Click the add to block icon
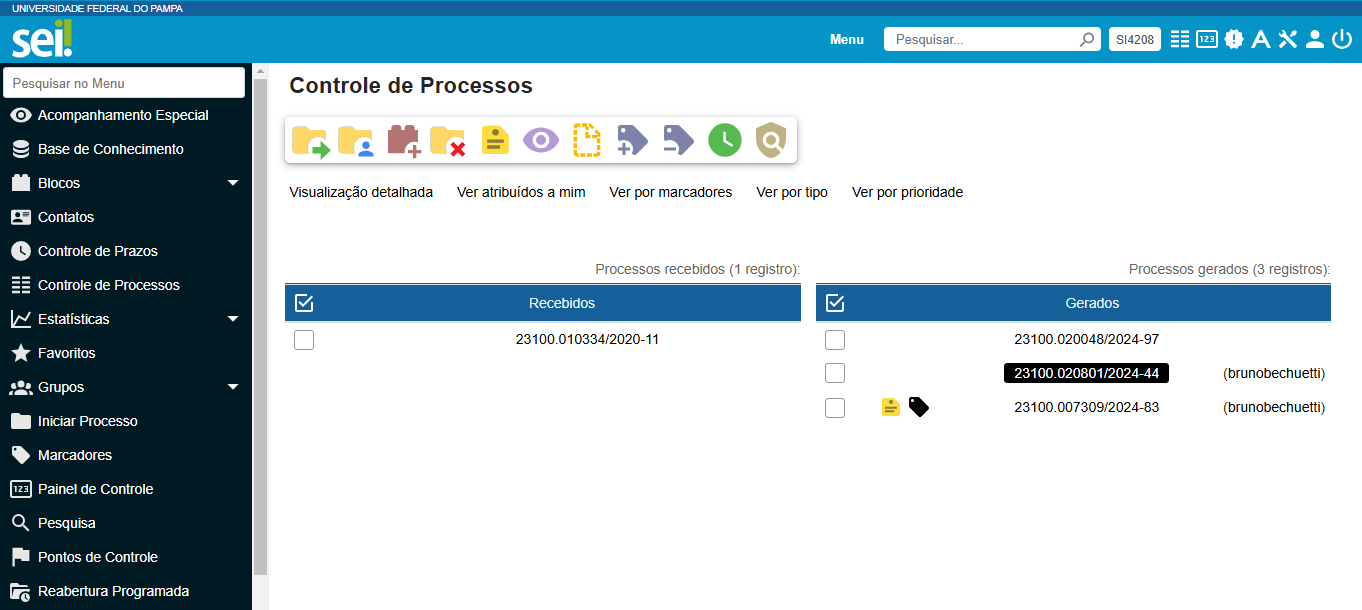Screen dimensions: 1362x610 tap(402, 140)
